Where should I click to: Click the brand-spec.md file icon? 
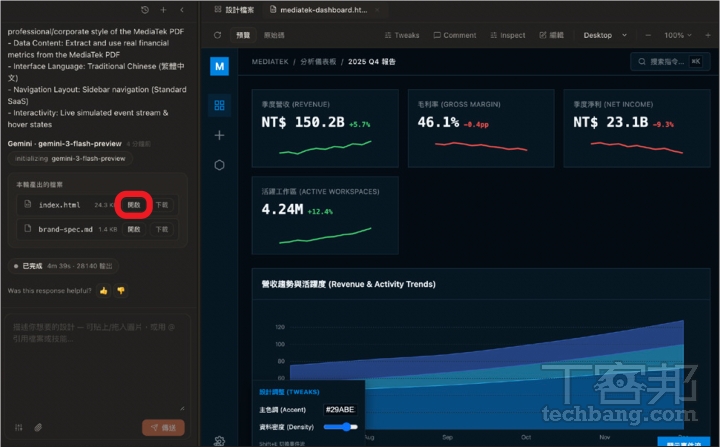point(28,228)
